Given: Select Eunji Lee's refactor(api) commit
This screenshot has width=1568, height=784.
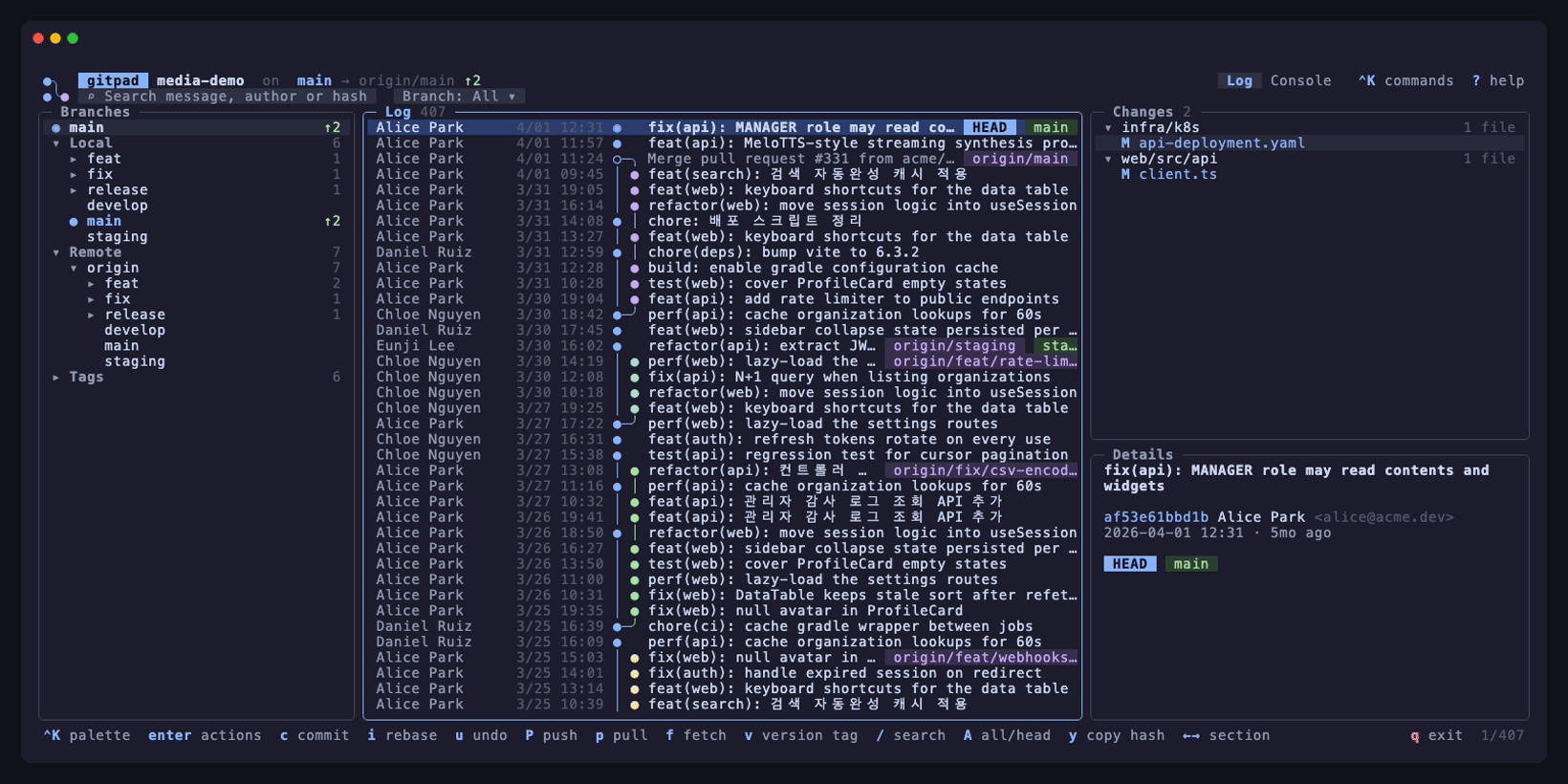Looking at the screenshot, I should click(723, 346).
